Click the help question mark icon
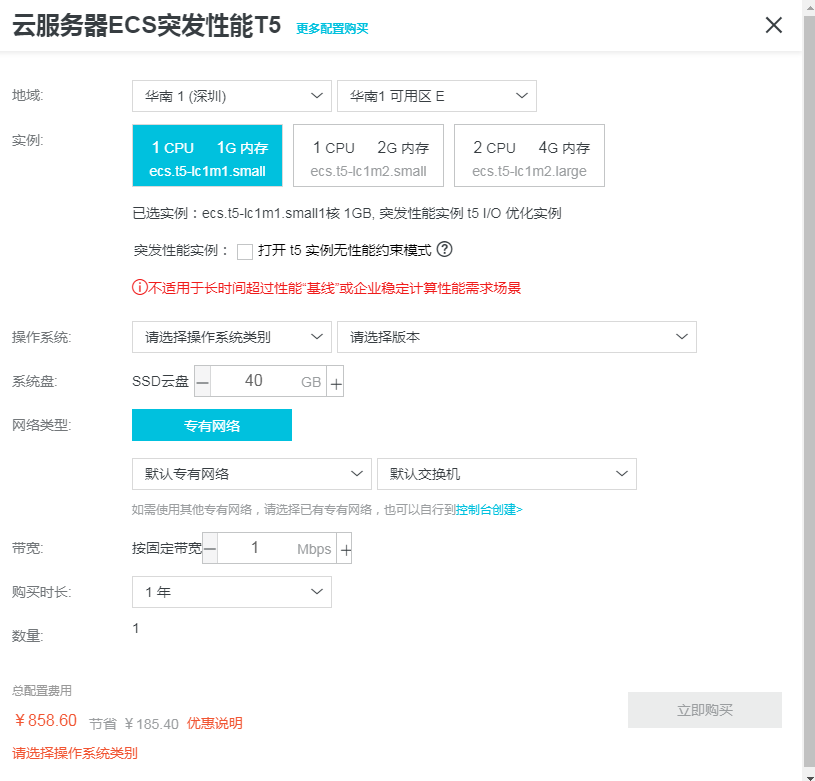The height and width of the screenshot is (781, 815). click(x=444, y=249)
